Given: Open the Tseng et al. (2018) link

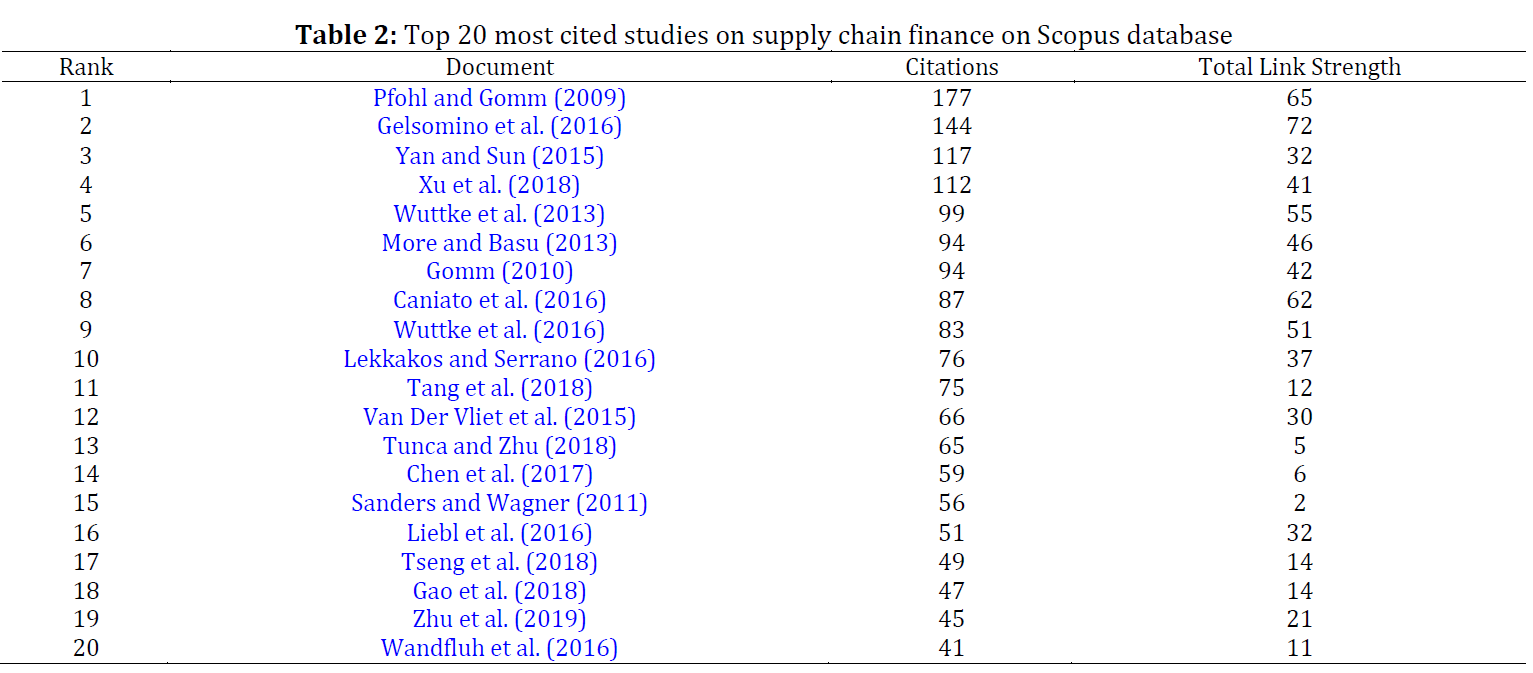Looking at the screenshot, I should [x=499, y=562].
